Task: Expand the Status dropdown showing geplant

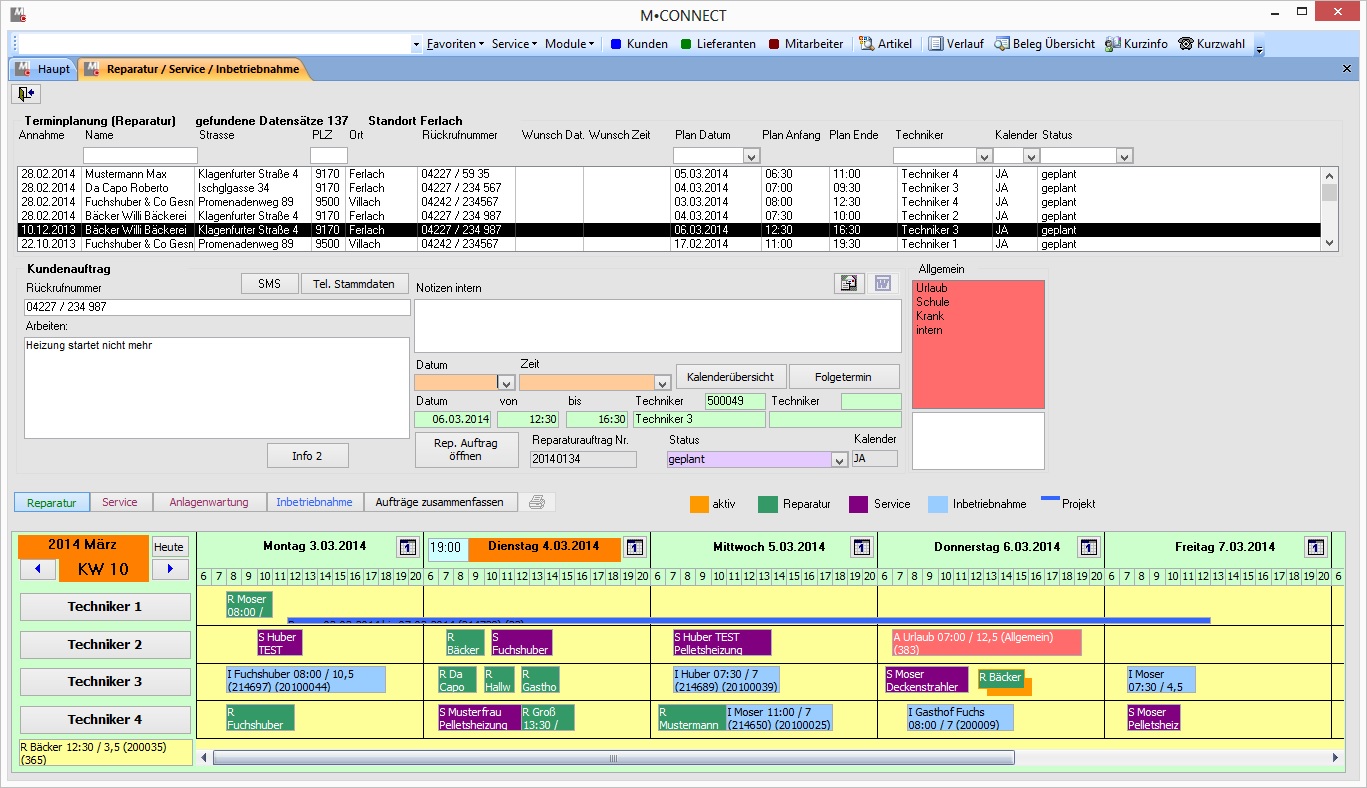Action: point(839,460)
